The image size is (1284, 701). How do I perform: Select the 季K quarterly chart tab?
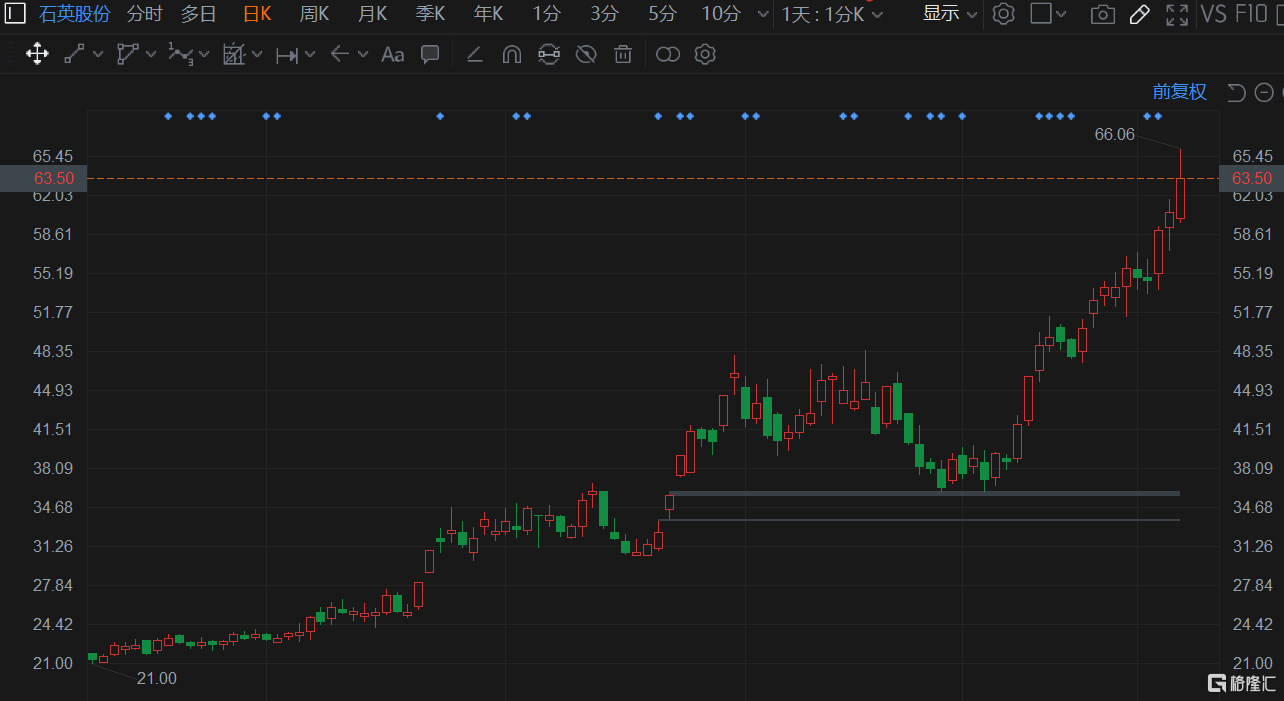(x=431, y=14)
